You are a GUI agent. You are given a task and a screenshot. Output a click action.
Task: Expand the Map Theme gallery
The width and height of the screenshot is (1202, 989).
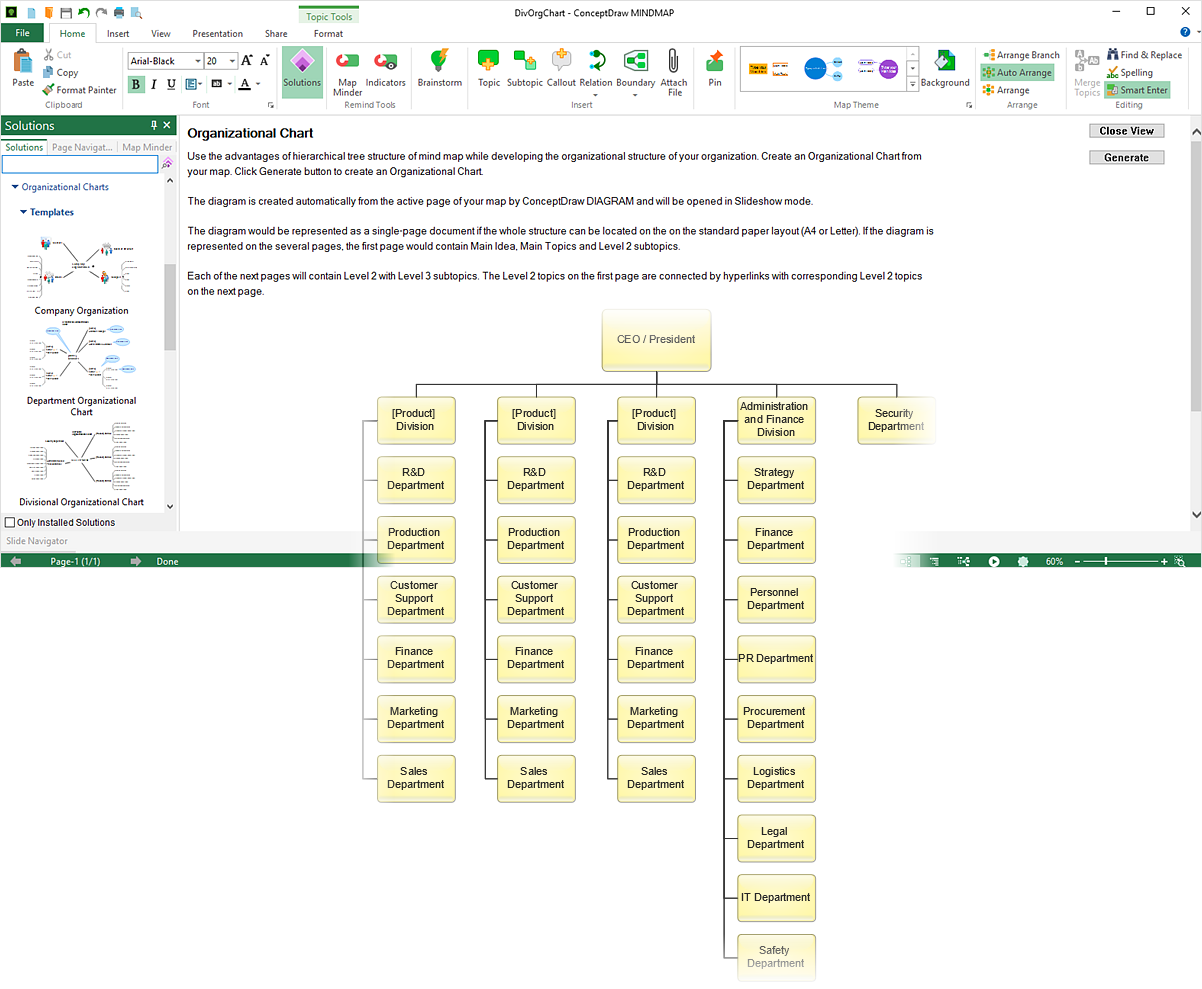(912, 86)
